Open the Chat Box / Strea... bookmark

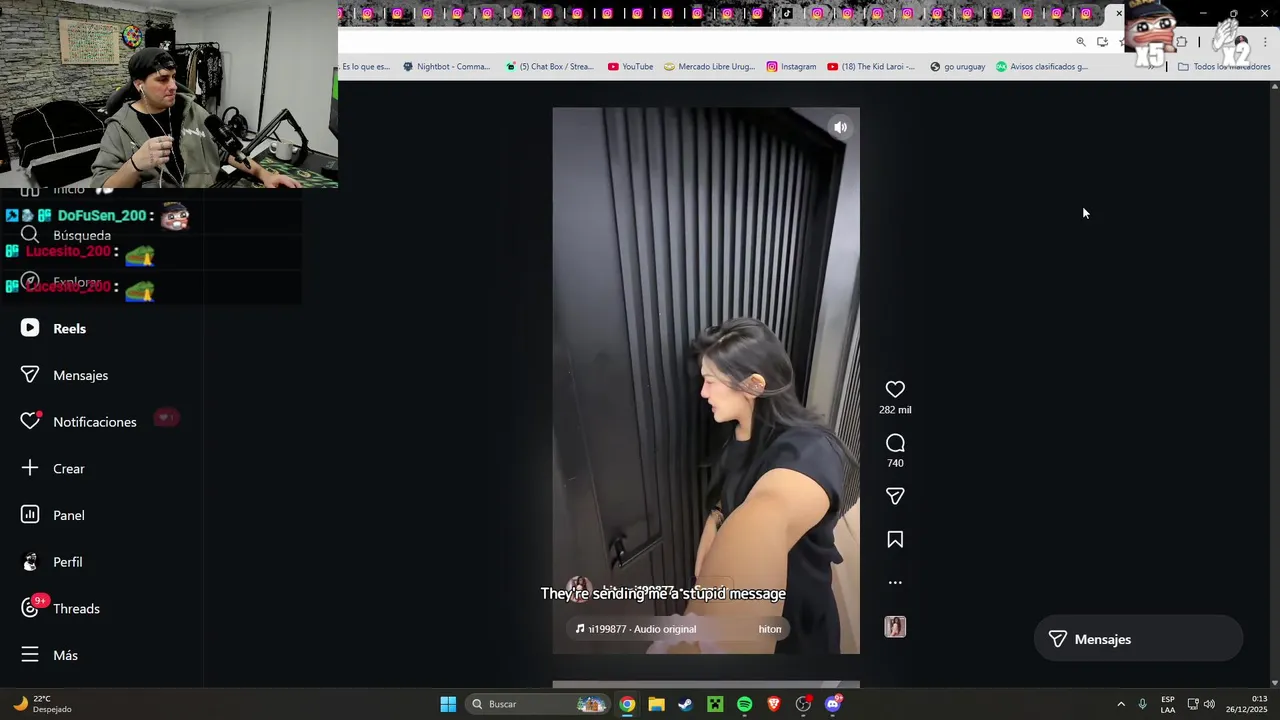coord(549,67)
